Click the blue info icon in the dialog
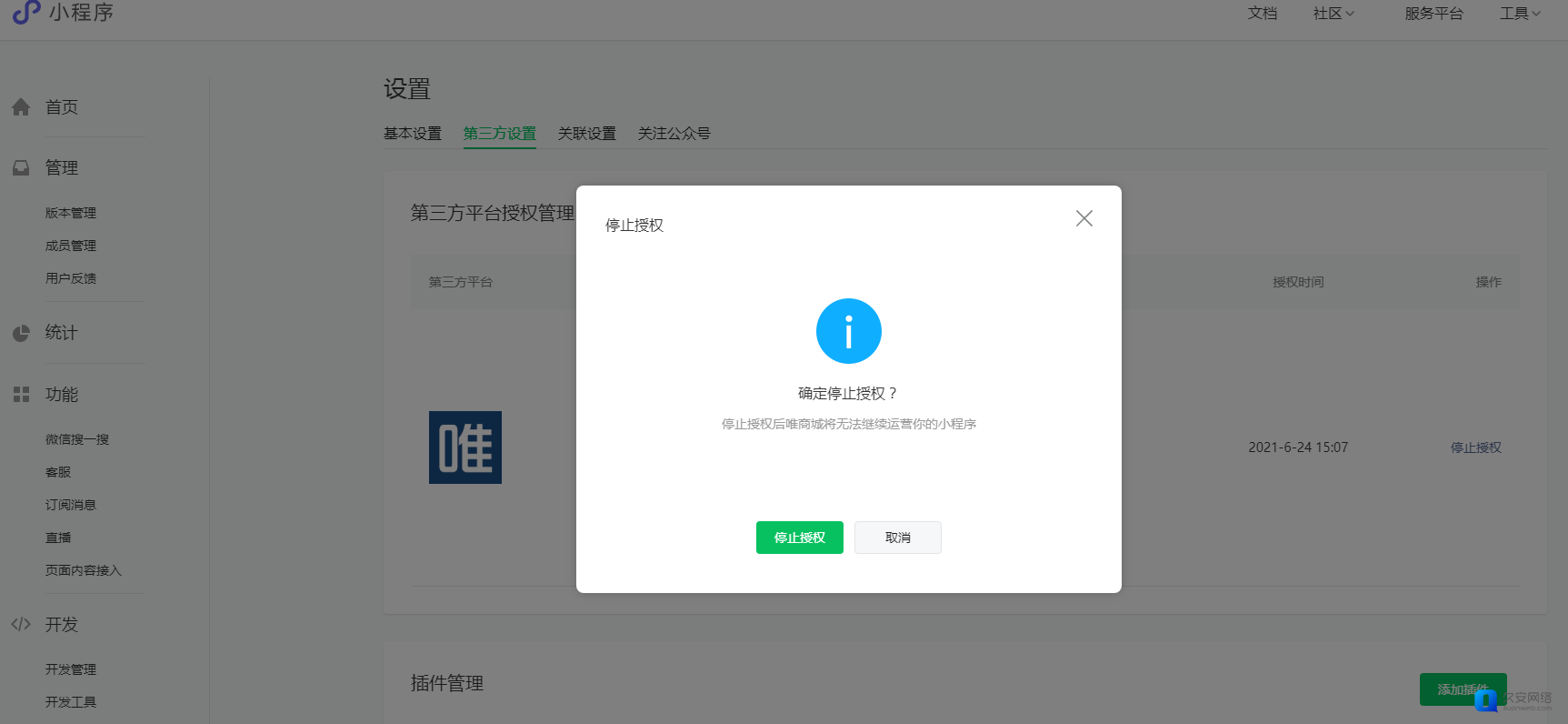1568x724 pixels. tap(849, 331)
